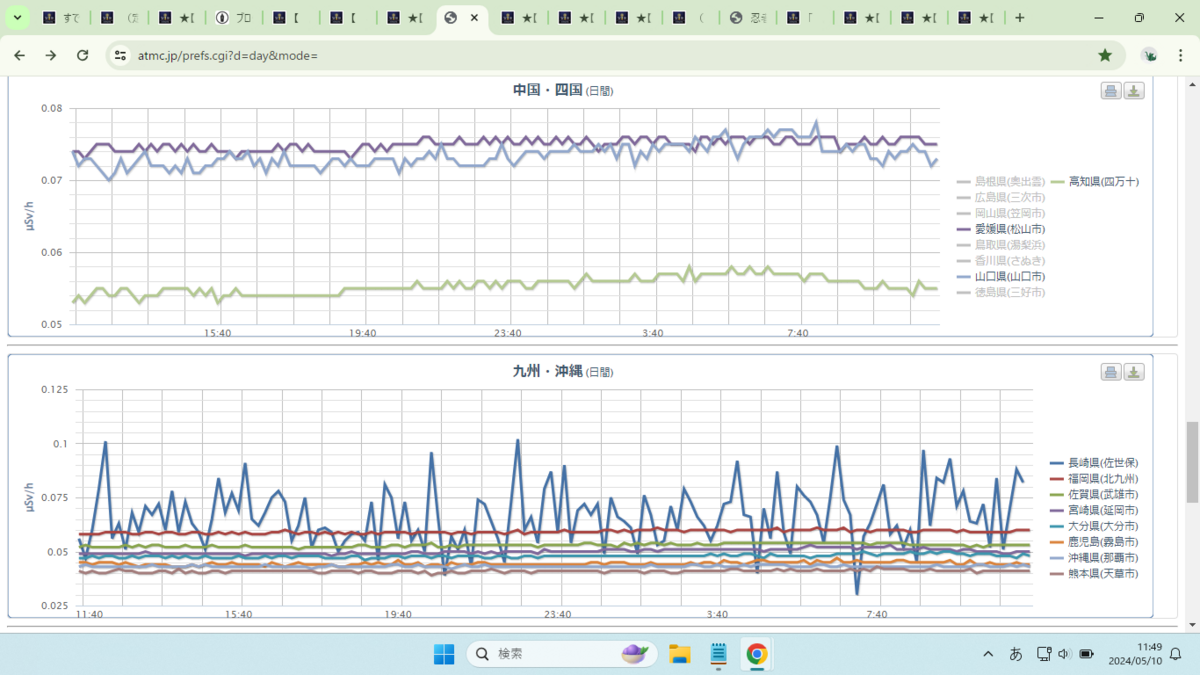Download the 九州・沖縄 chart
The width and height of the screenshot is (1200, 675).
point(1134,372)
